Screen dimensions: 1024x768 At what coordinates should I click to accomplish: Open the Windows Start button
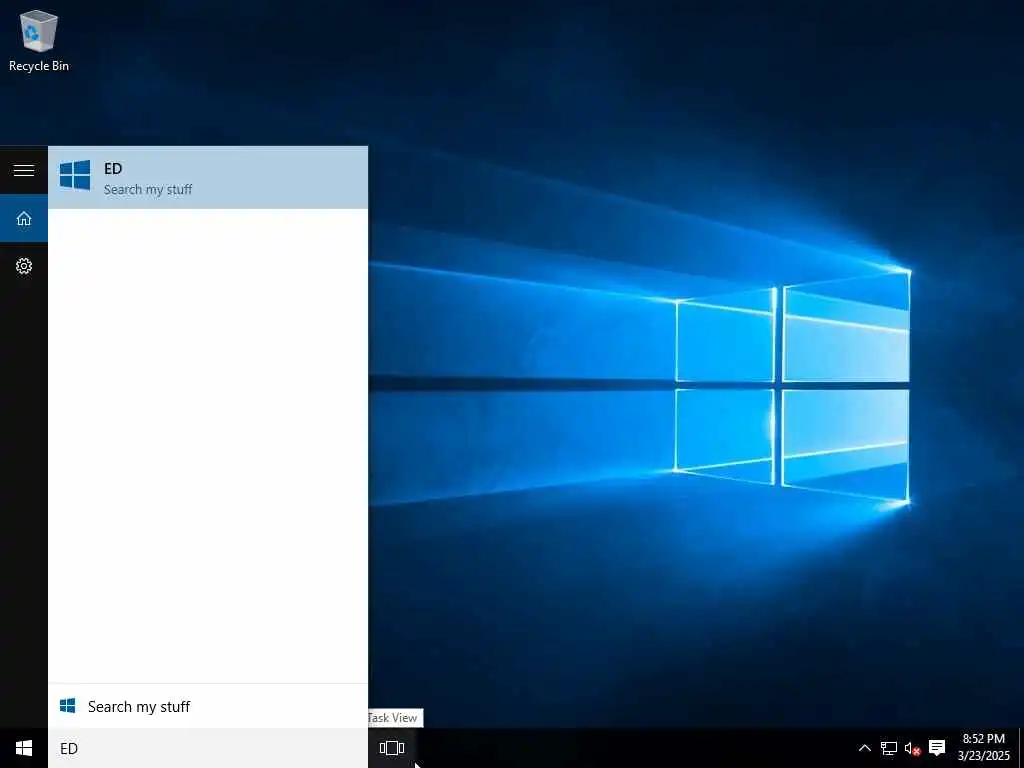point(24,748)
